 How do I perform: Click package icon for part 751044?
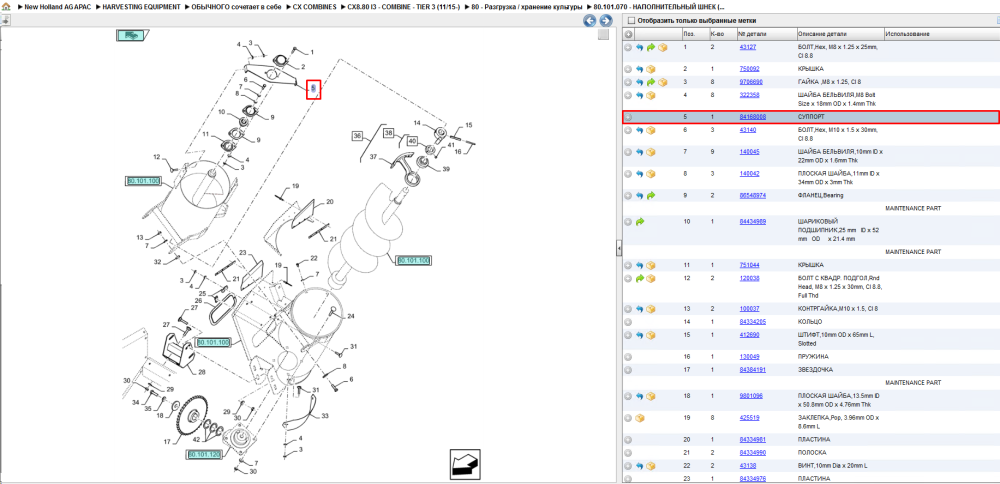click(651, 265)
